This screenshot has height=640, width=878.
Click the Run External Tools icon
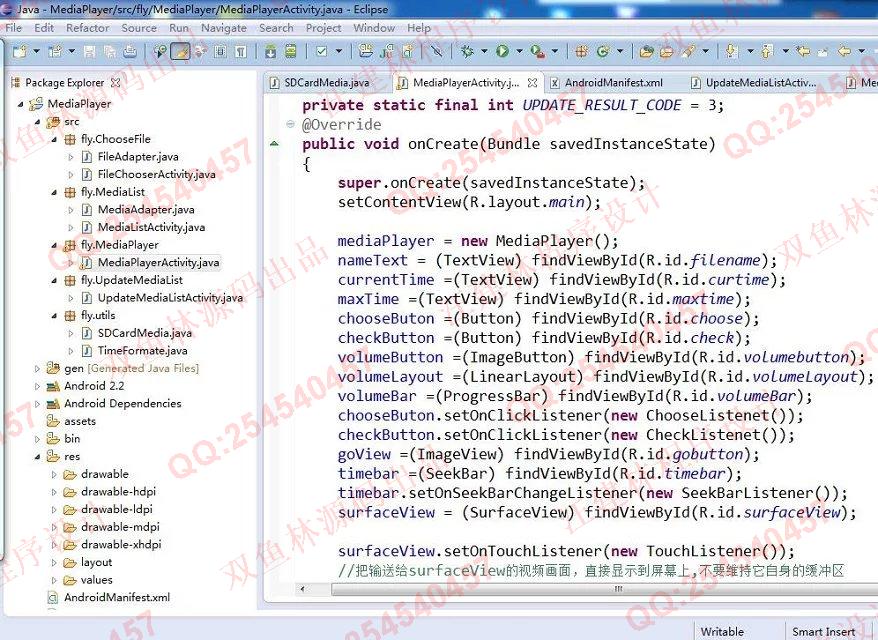click(x=538, y=52)
